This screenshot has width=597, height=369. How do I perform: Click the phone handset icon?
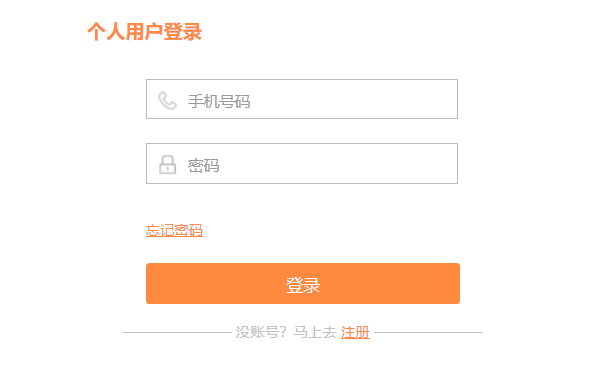click(168, 101)
